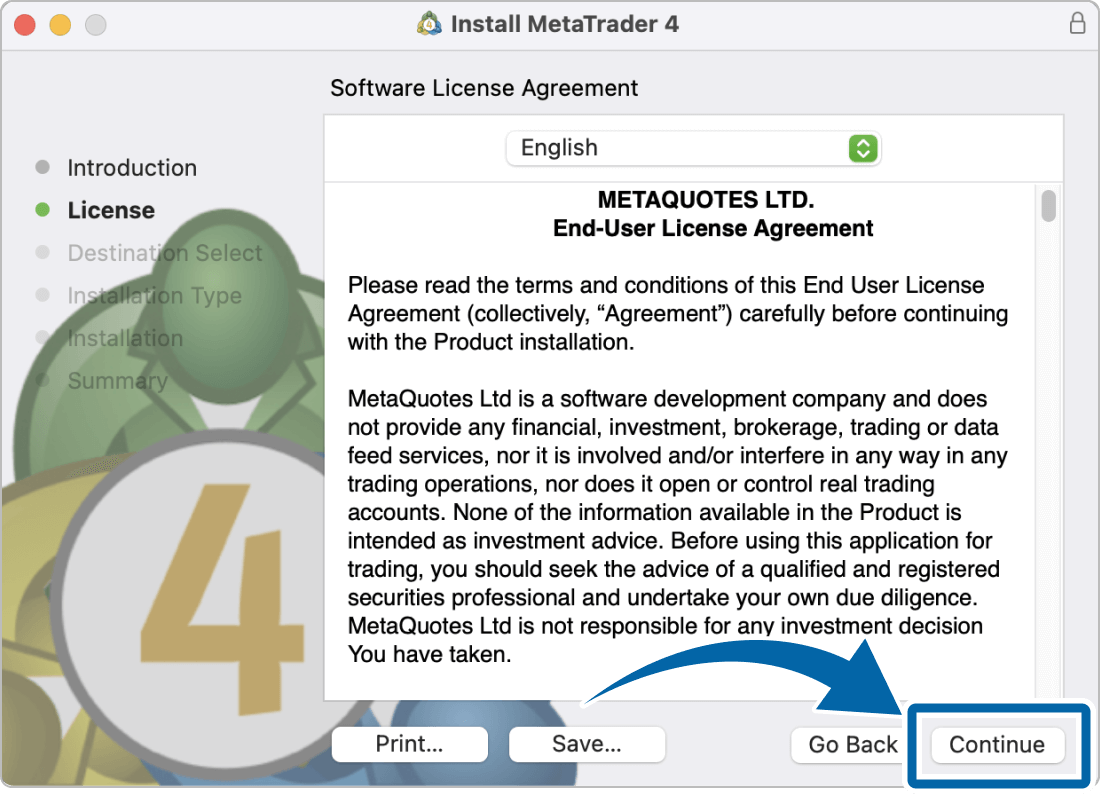Click the Installation step label
This screenshot has width=1100, height=794.
[x=125, y=338]
